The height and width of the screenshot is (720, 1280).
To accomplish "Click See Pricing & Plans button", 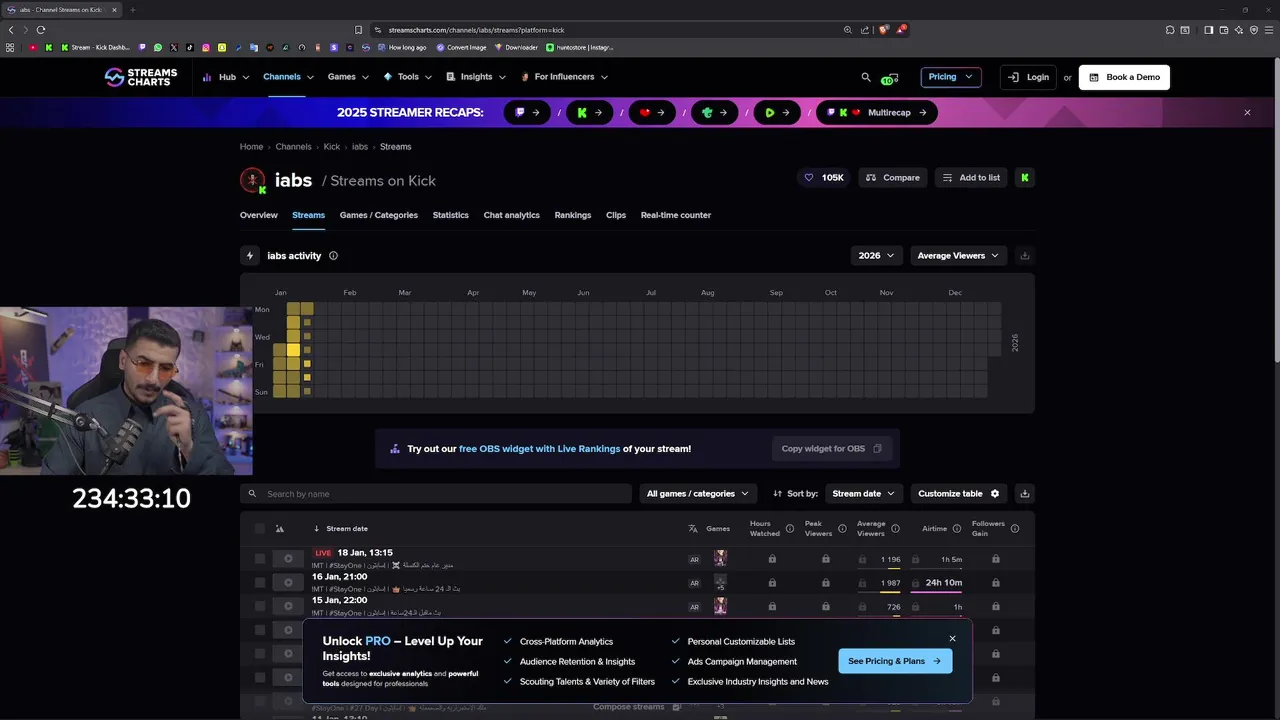I will pos(895,661).
